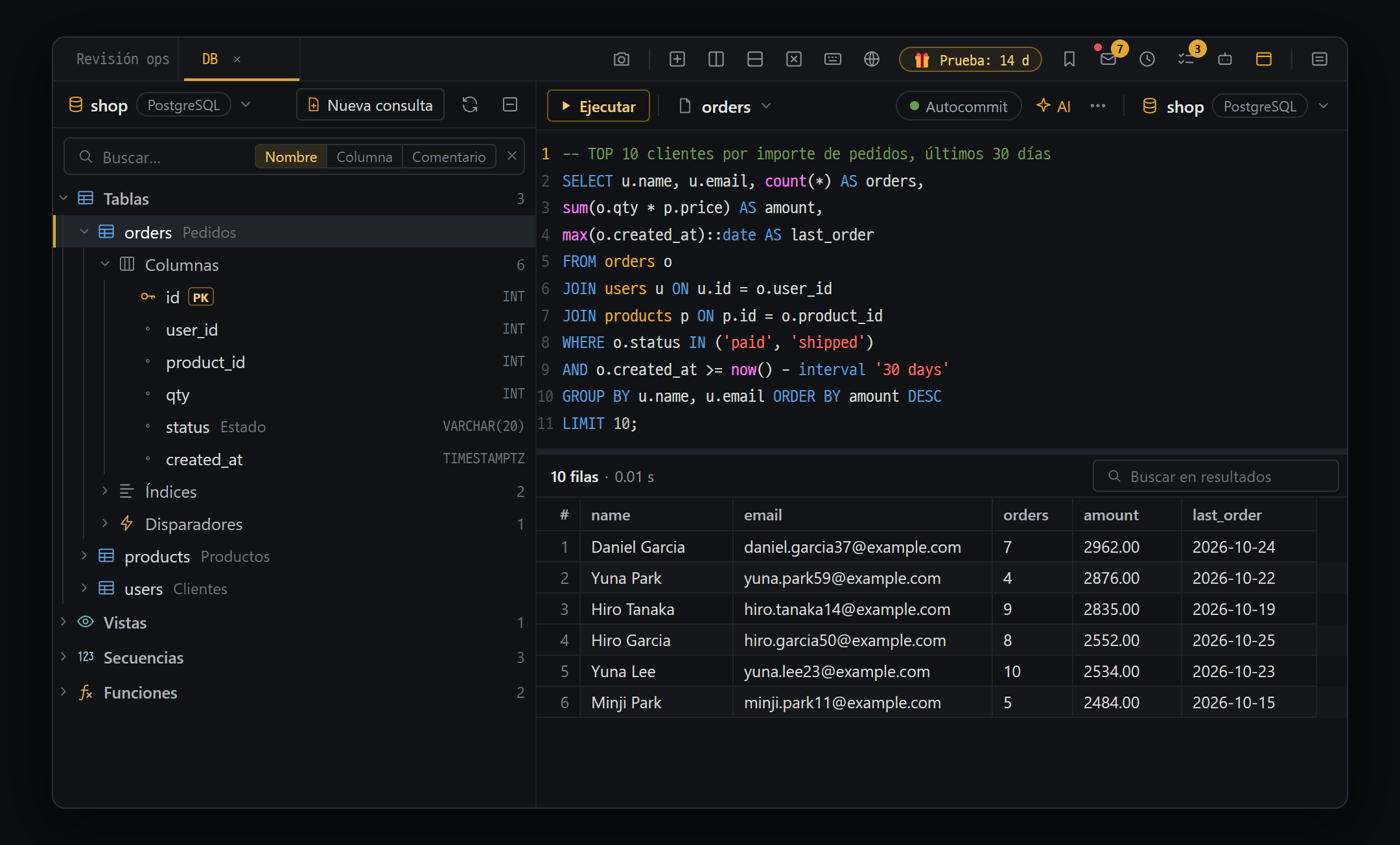This screenshot has width=1400, height=845.
Task: Click the globe icon in toolbar
Action: click(x=871, y=60)
